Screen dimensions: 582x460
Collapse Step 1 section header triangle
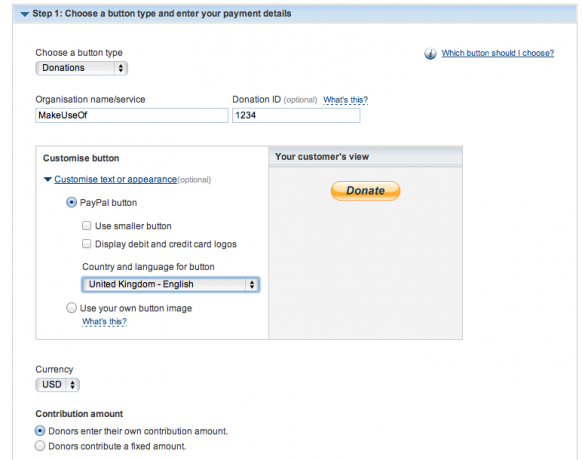(x=25, y=14)
